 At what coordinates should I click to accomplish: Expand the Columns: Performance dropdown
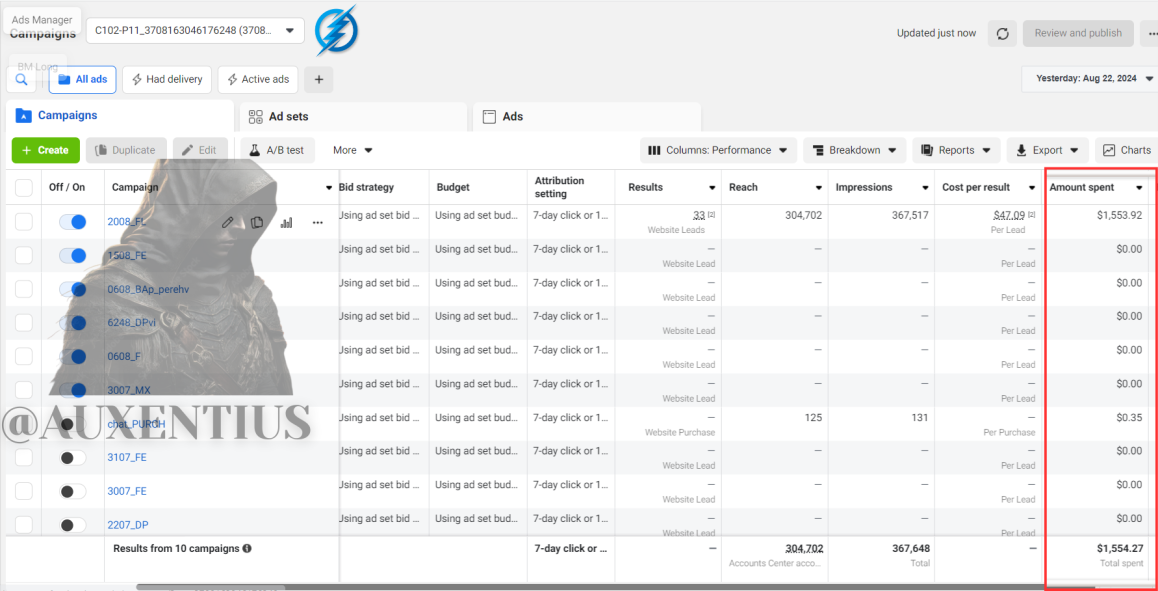click(719, 150)
